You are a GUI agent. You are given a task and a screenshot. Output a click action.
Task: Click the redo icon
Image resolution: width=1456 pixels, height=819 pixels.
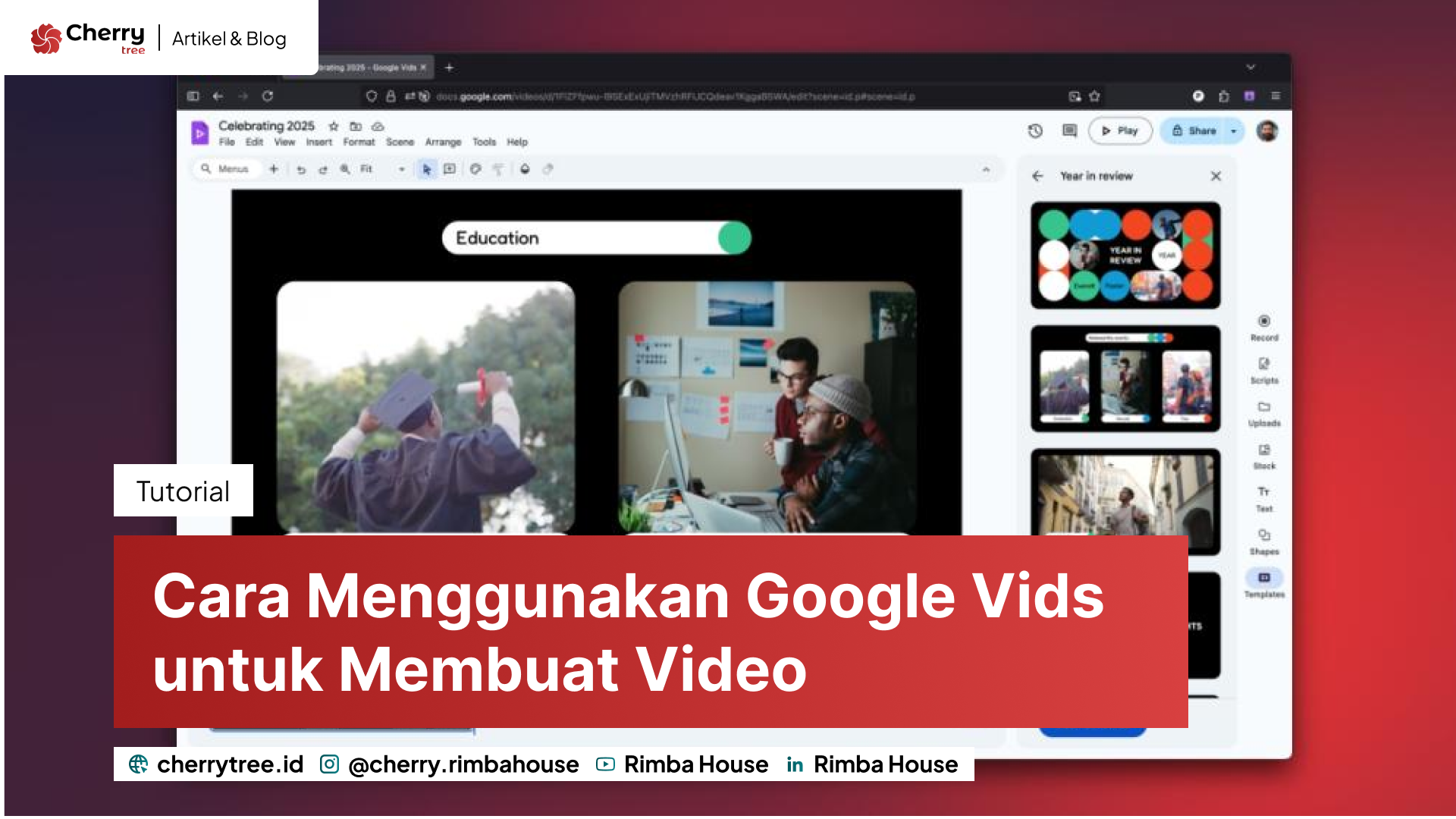pos(323,169)
